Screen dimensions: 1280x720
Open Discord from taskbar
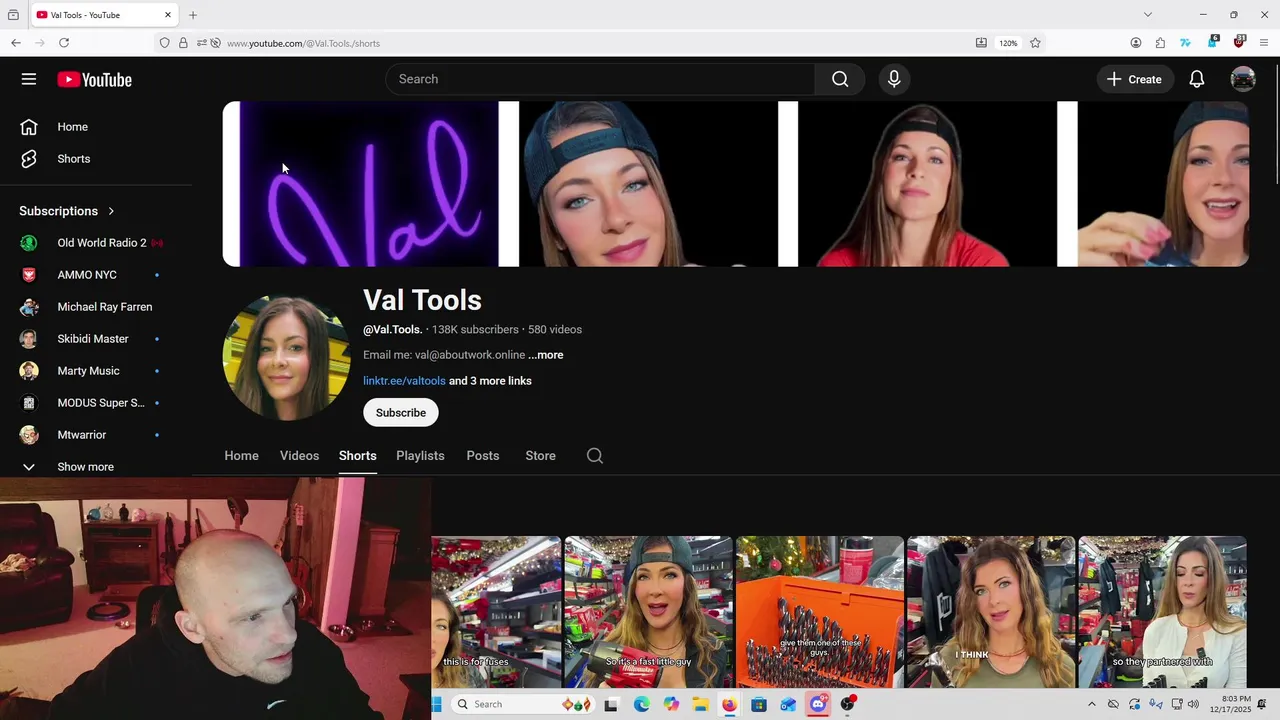tap(818, 704)
